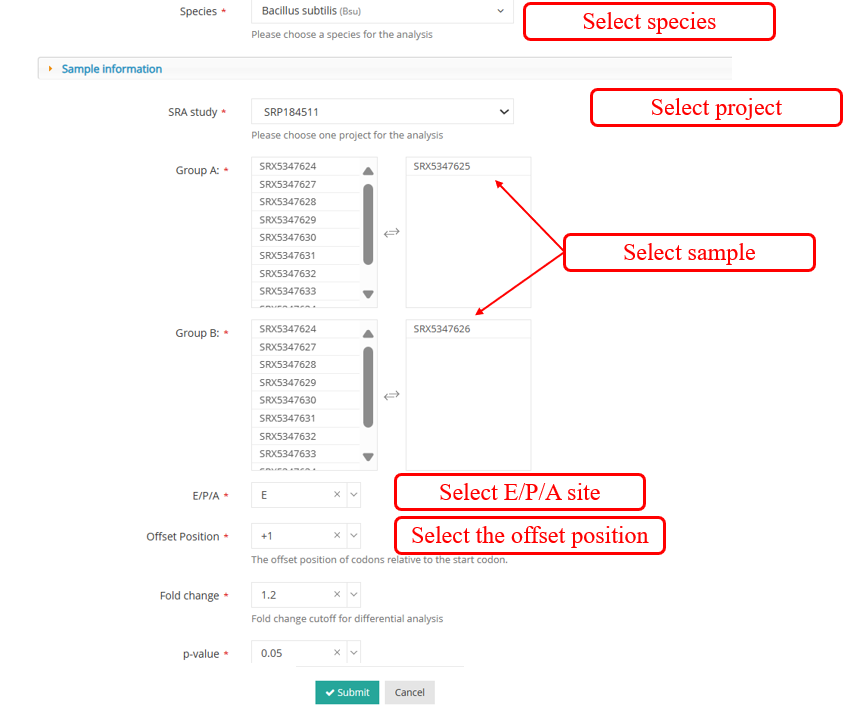
Task: Open the Offset Position dropdown arrow
Action: coord(353,536)
